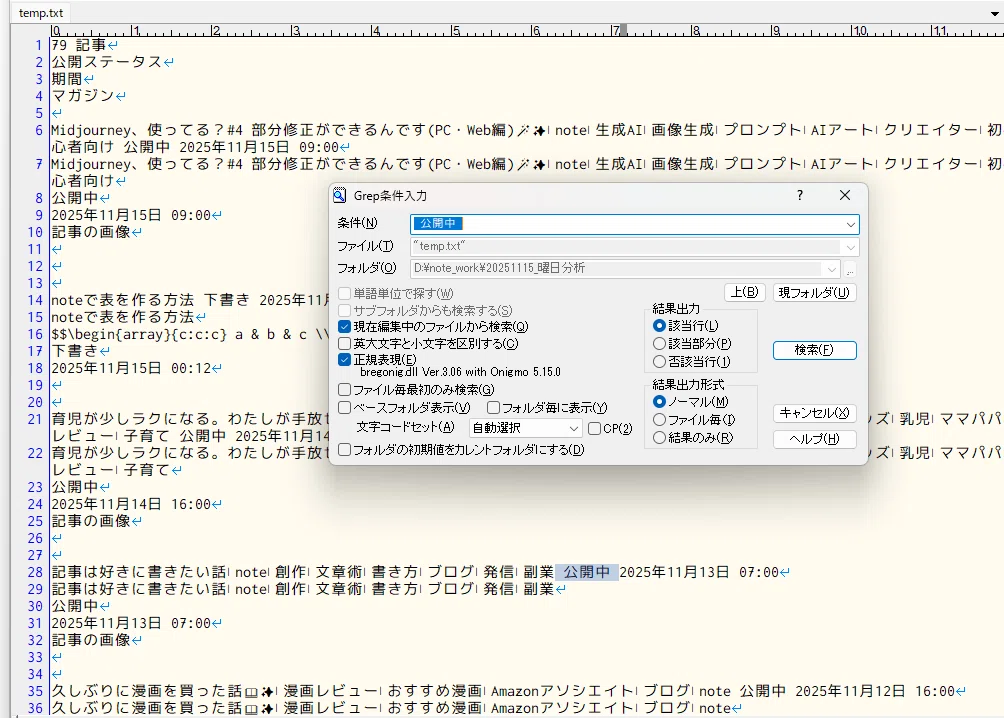Click the 現フォルダ button
The image size is (1004, 718).
tap(814, 293)
